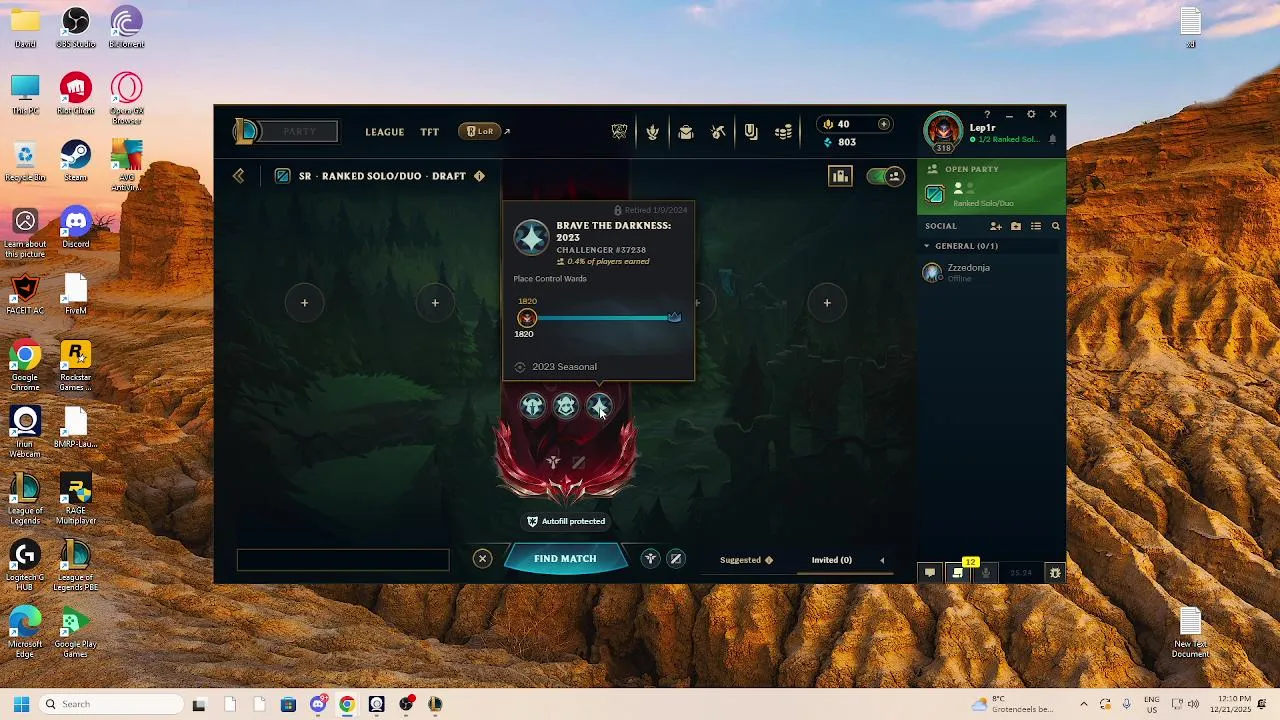This screenshot has height=720, width=1280.
Task: Select primary position icon beside Find Match
Action: [650, 559]
